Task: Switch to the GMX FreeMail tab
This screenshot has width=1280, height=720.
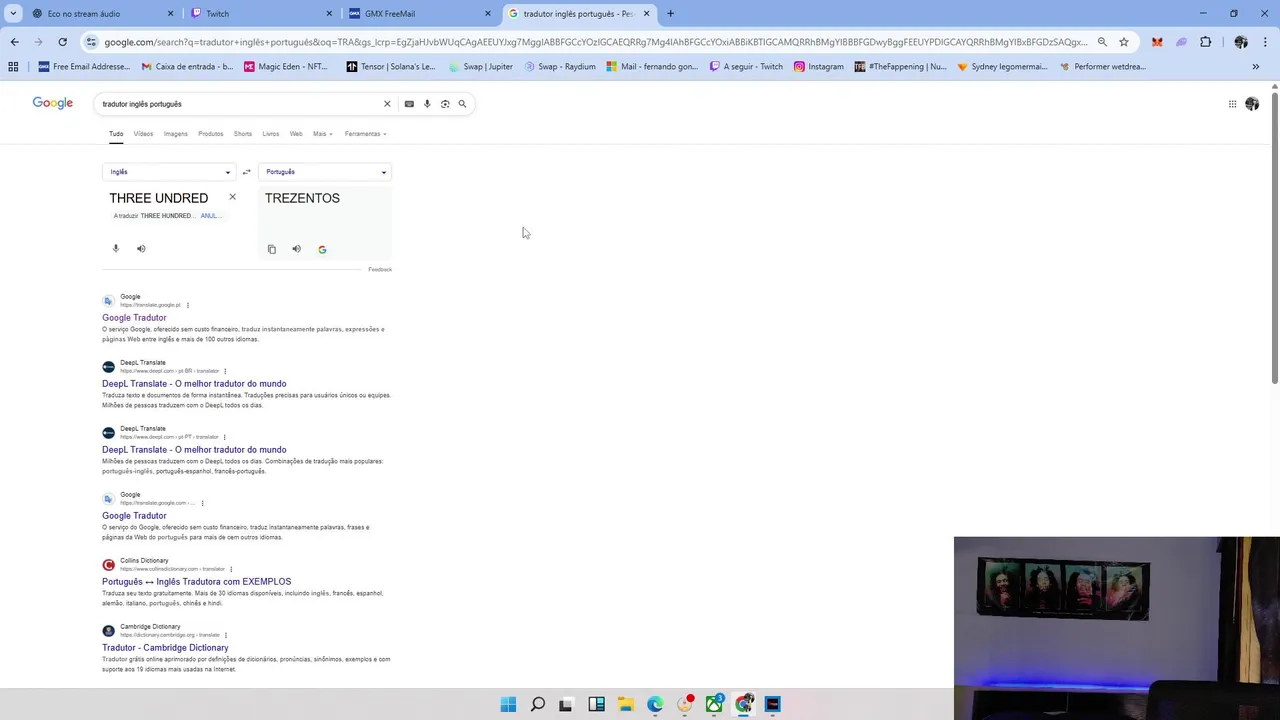Action: (418, 14)
